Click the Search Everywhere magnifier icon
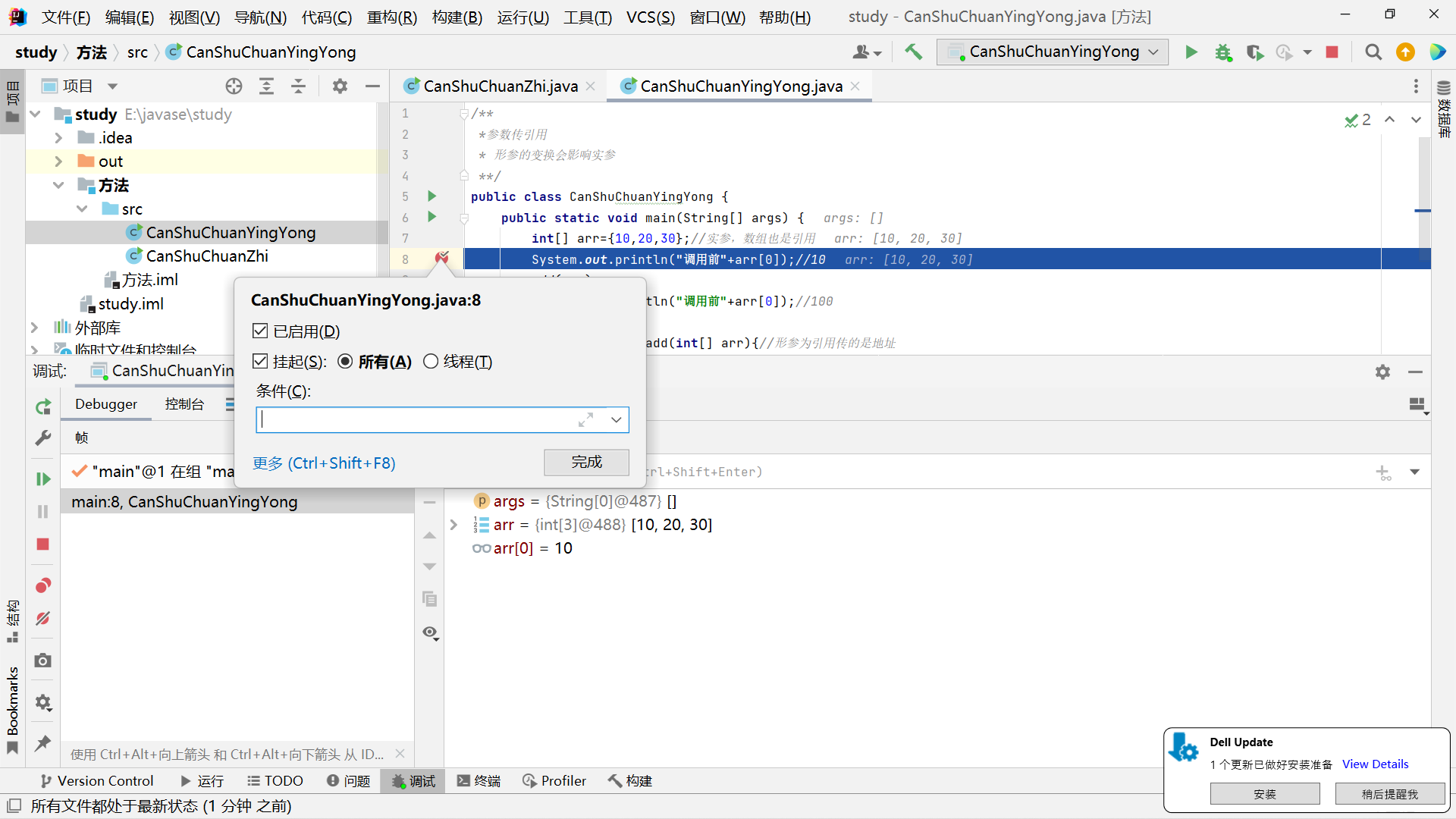Image resolution: width=1456 pixels, height=819 pixels. (x=1373, y=52)
